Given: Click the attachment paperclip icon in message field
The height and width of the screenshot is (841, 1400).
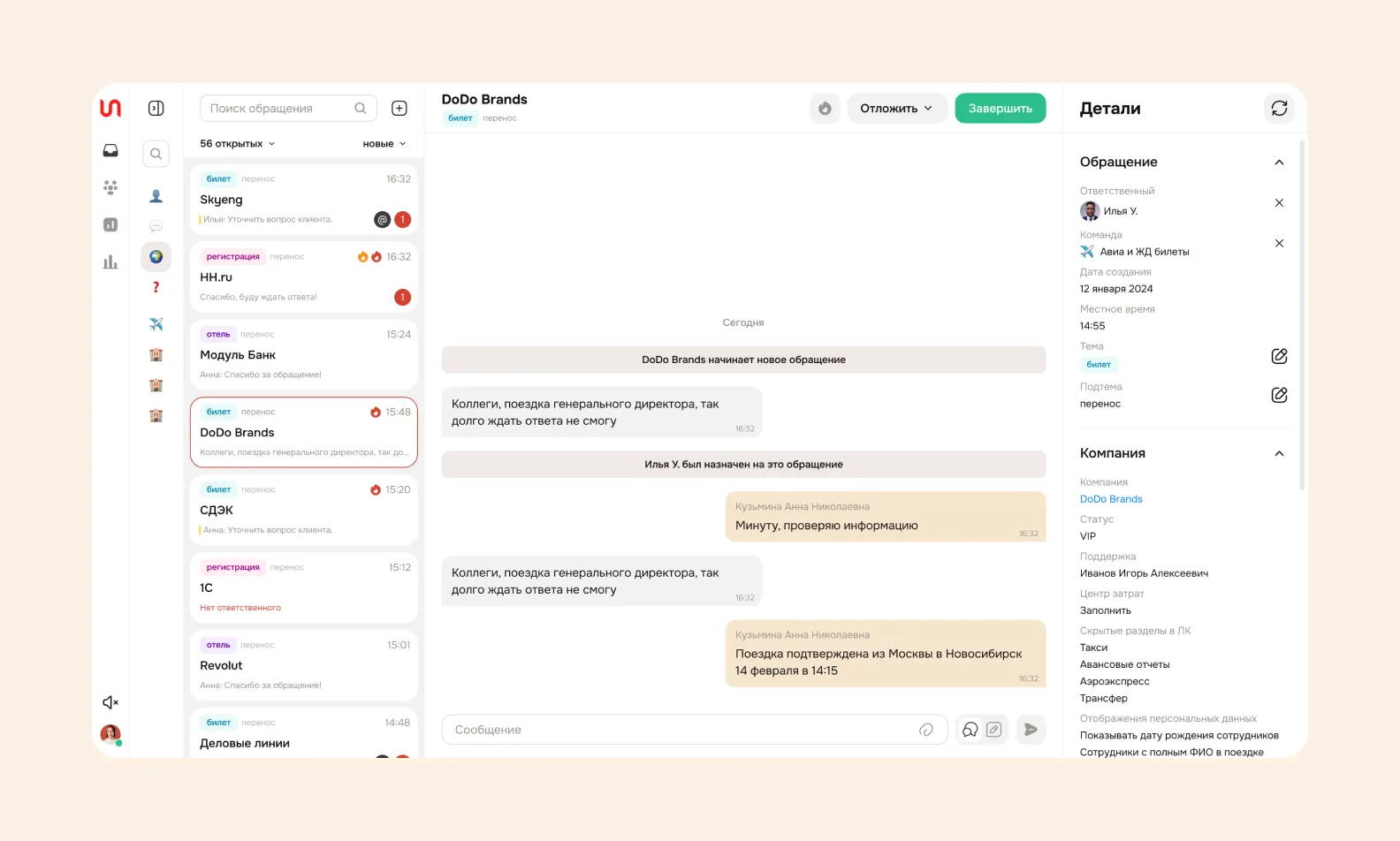Looking at the screenshot, I should (x=926, y=730).
